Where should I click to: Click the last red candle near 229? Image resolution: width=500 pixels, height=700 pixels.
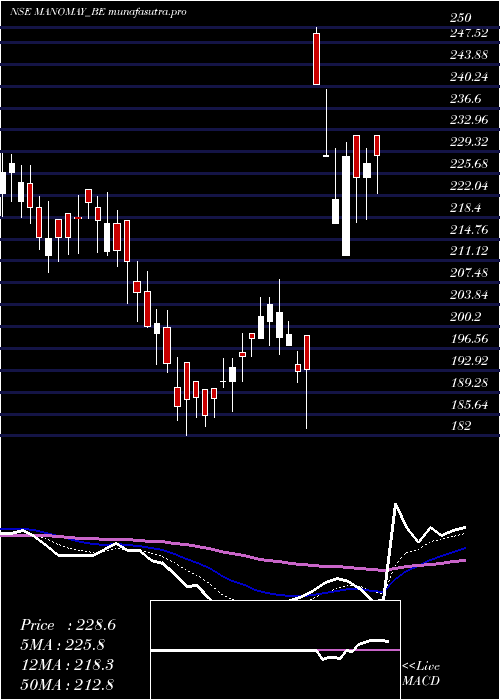click(x=377, y=146)
